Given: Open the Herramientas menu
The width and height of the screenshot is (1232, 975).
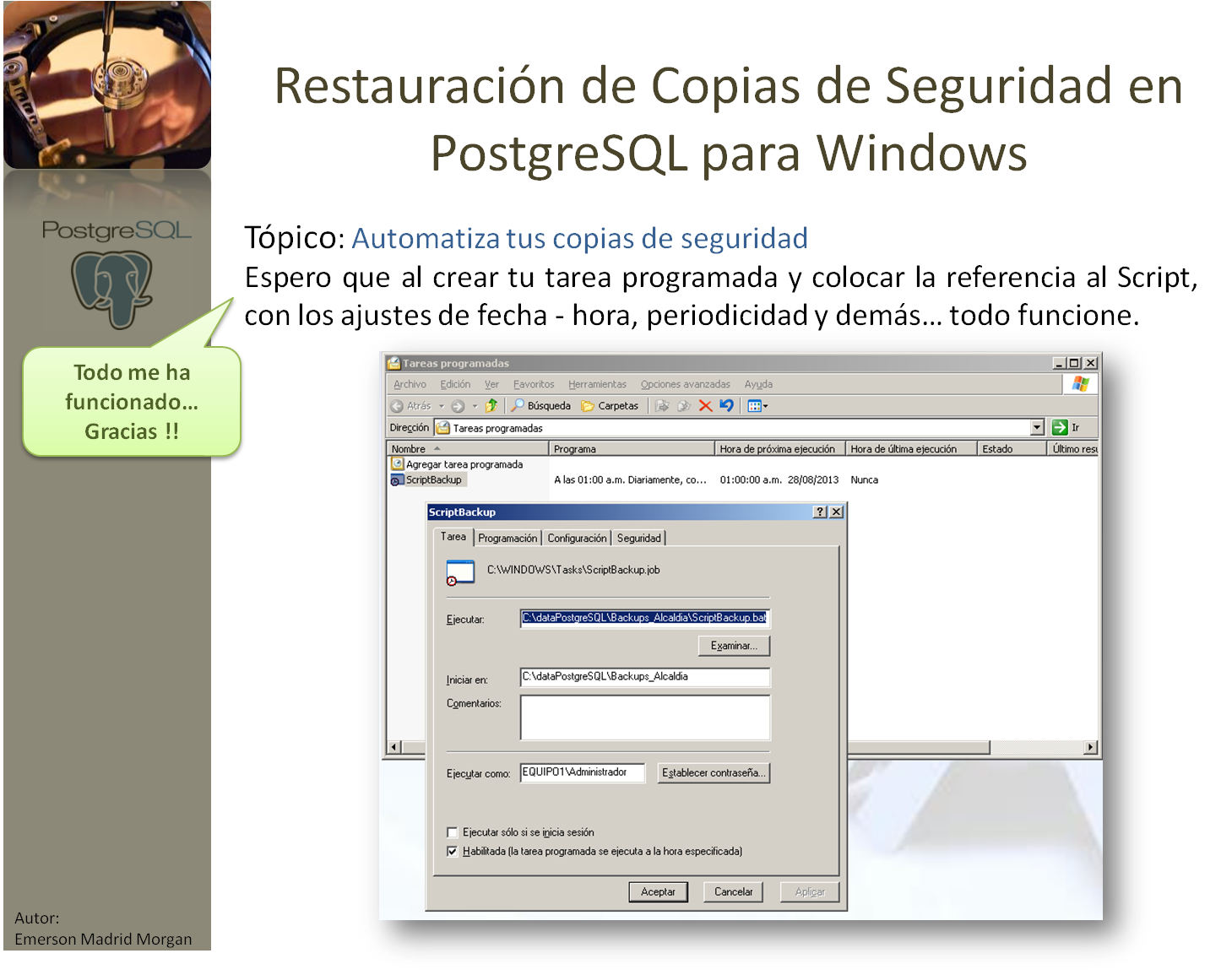Looking at the screenshot, I should click(597, 384).
